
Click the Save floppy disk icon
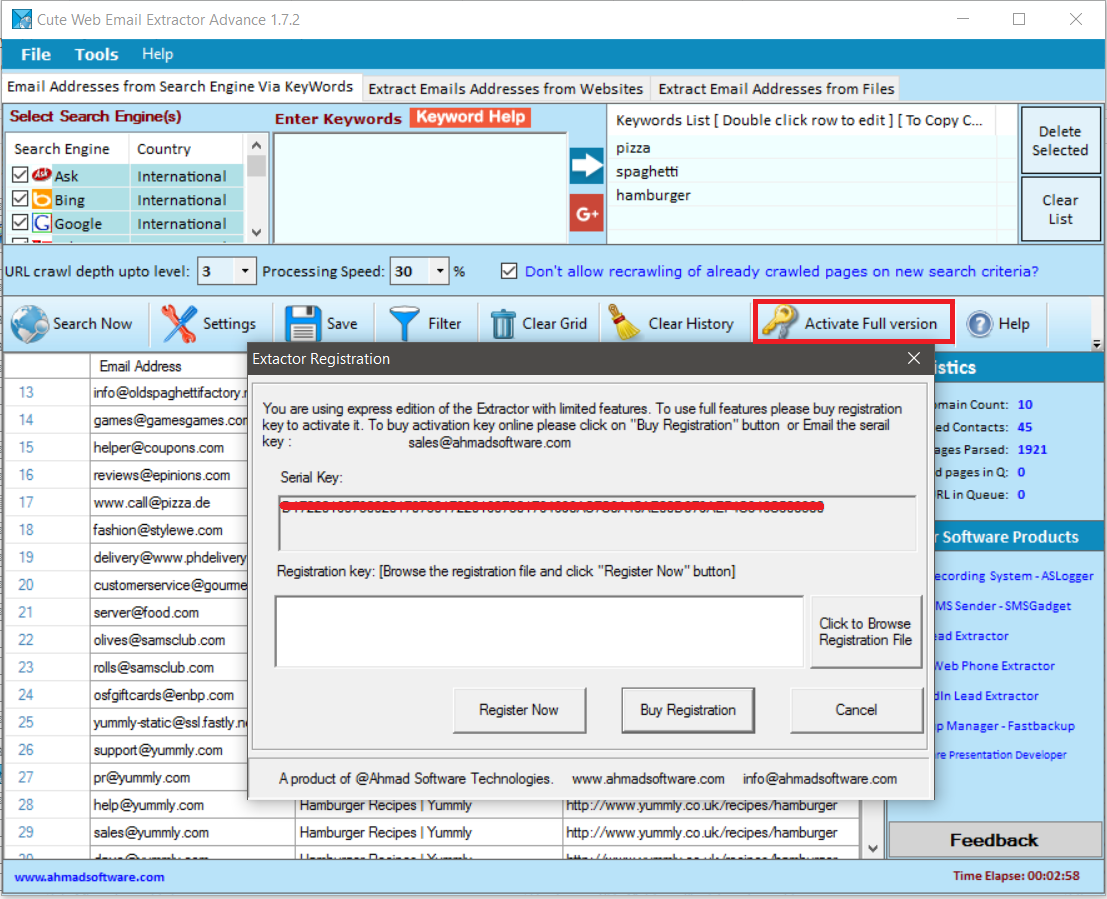pos(303,323)
